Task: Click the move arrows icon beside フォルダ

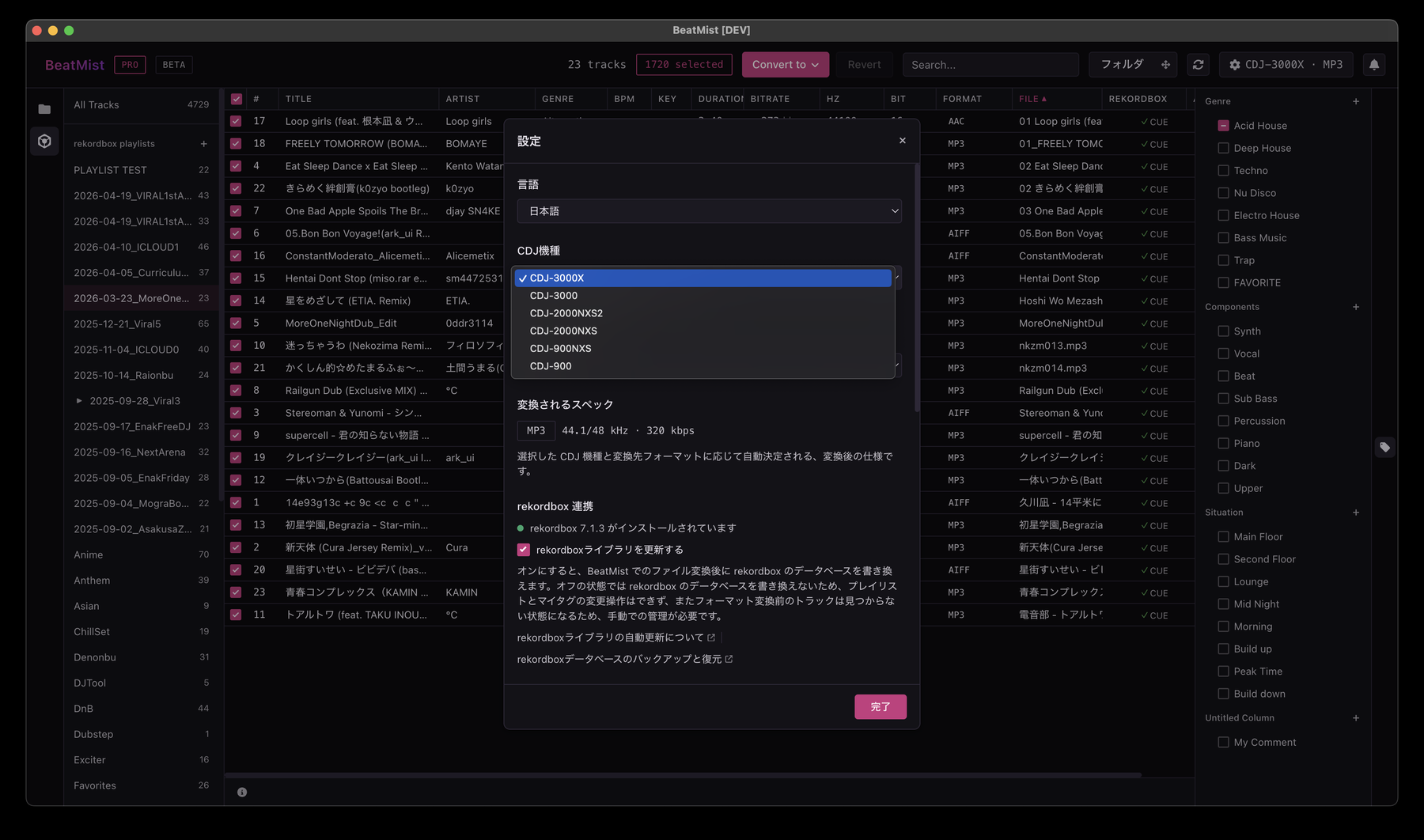Action: [x=1165, y=65]
